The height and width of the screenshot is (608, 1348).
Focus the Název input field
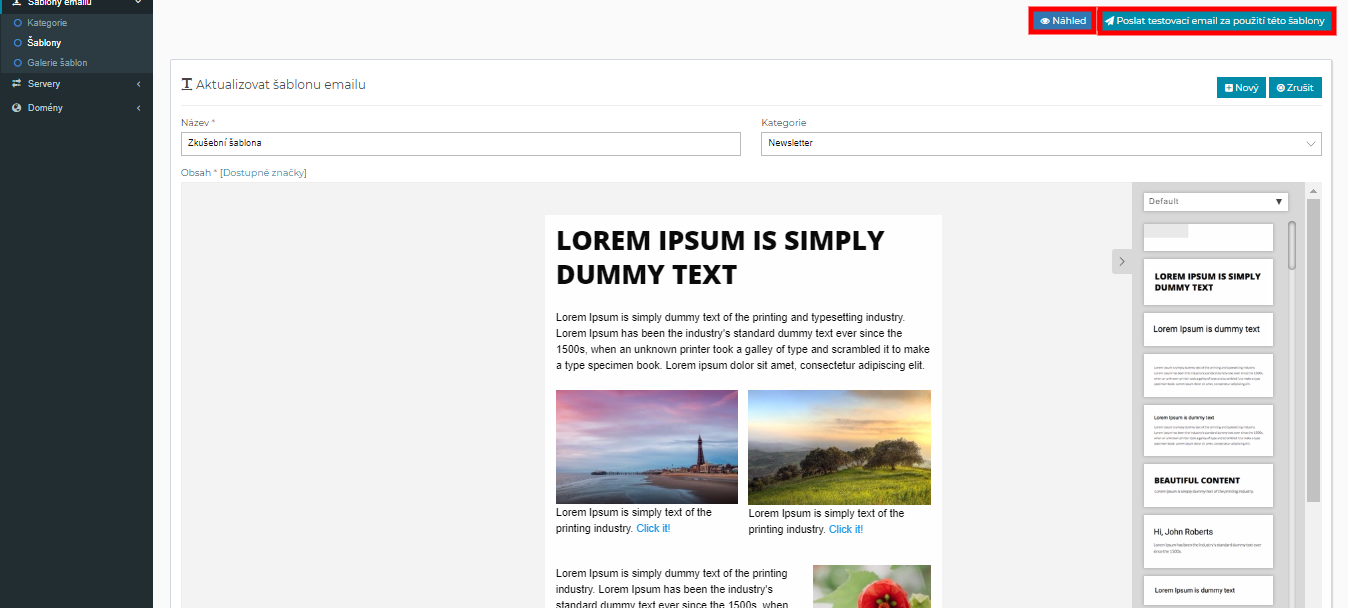pos(461,143)
